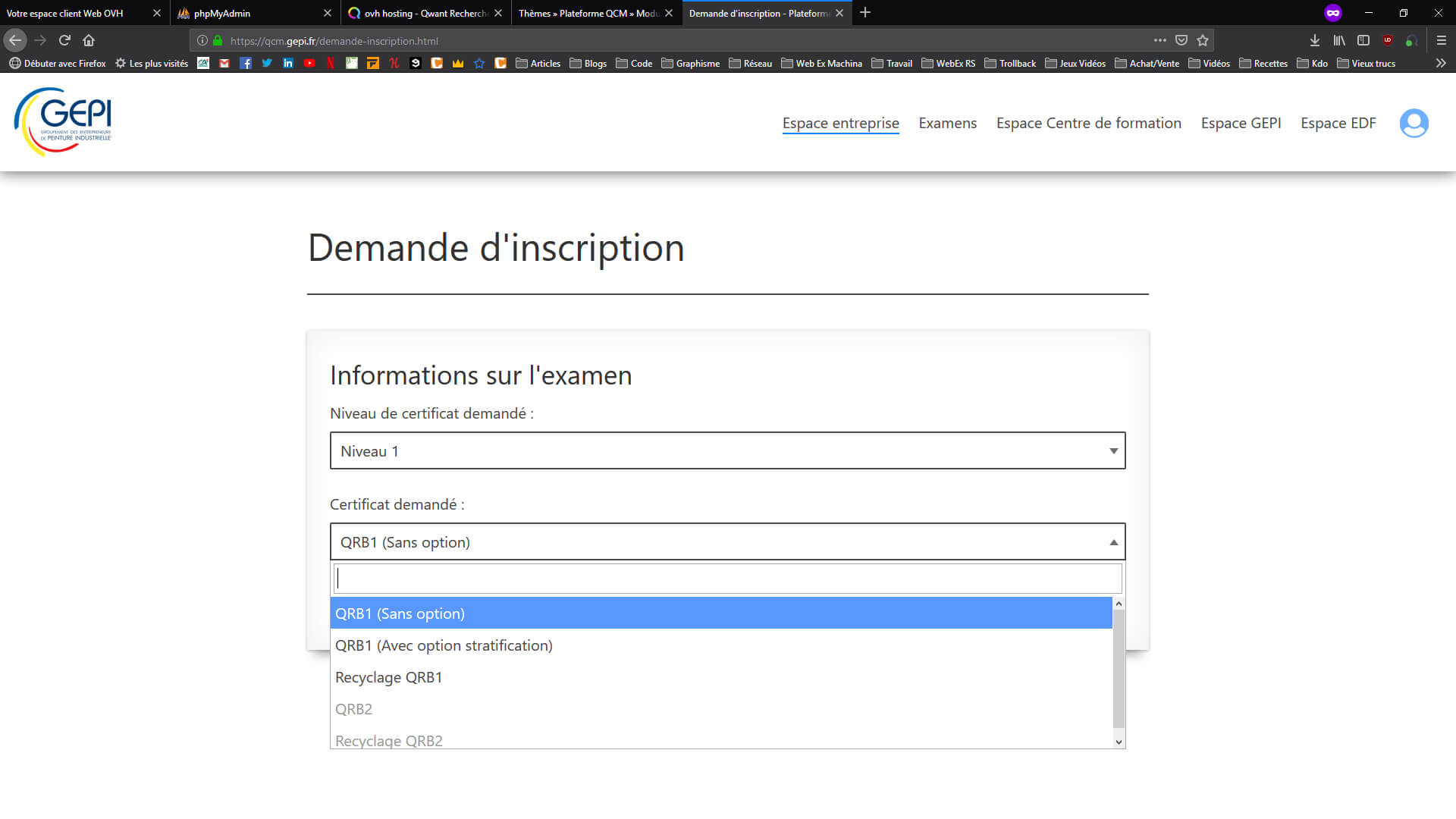Close the phpMyAdmin tab

pos(328,13)
